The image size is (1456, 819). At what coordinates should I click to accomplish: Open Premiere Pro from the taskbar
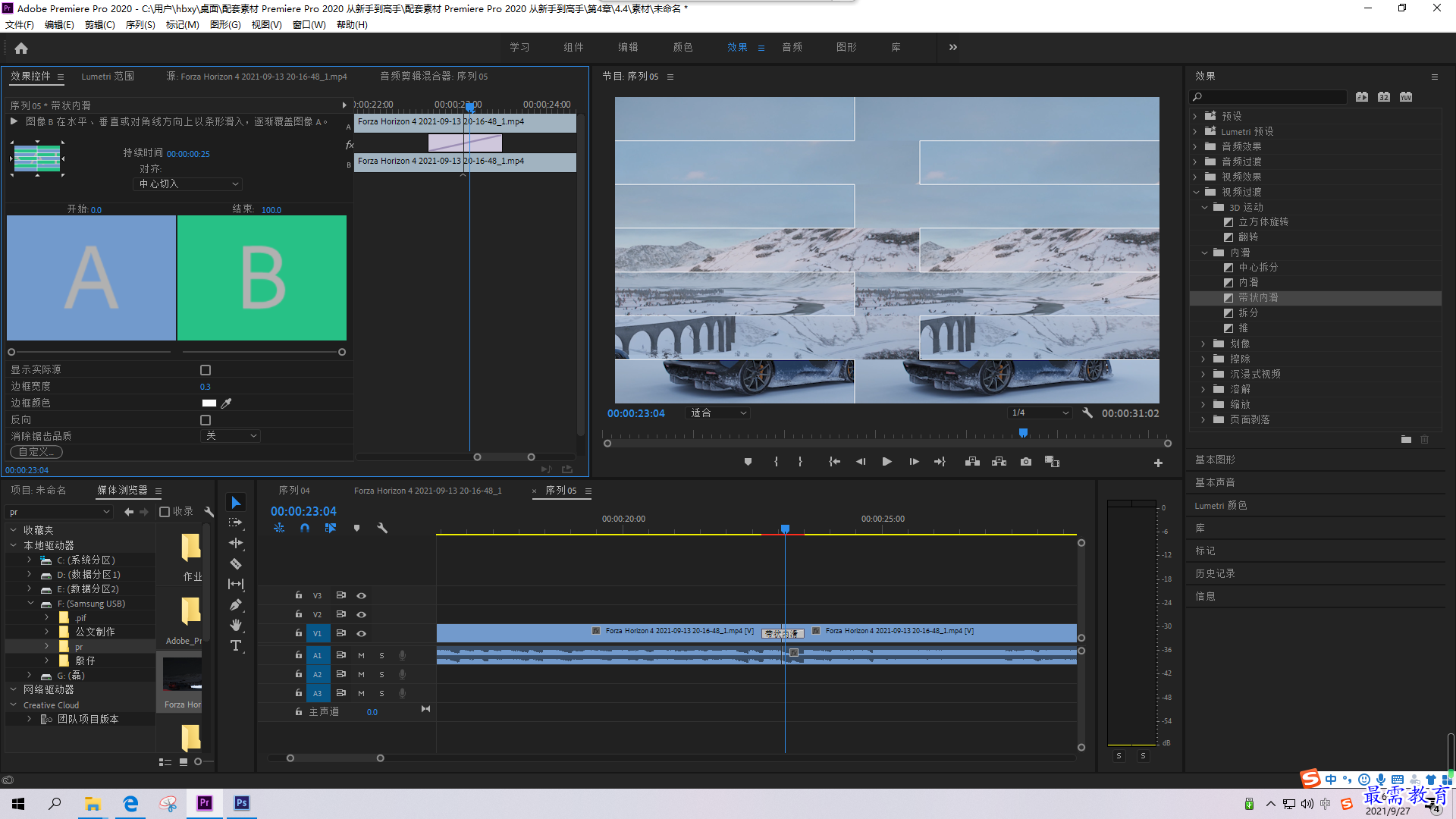click(x=205, y=803)
